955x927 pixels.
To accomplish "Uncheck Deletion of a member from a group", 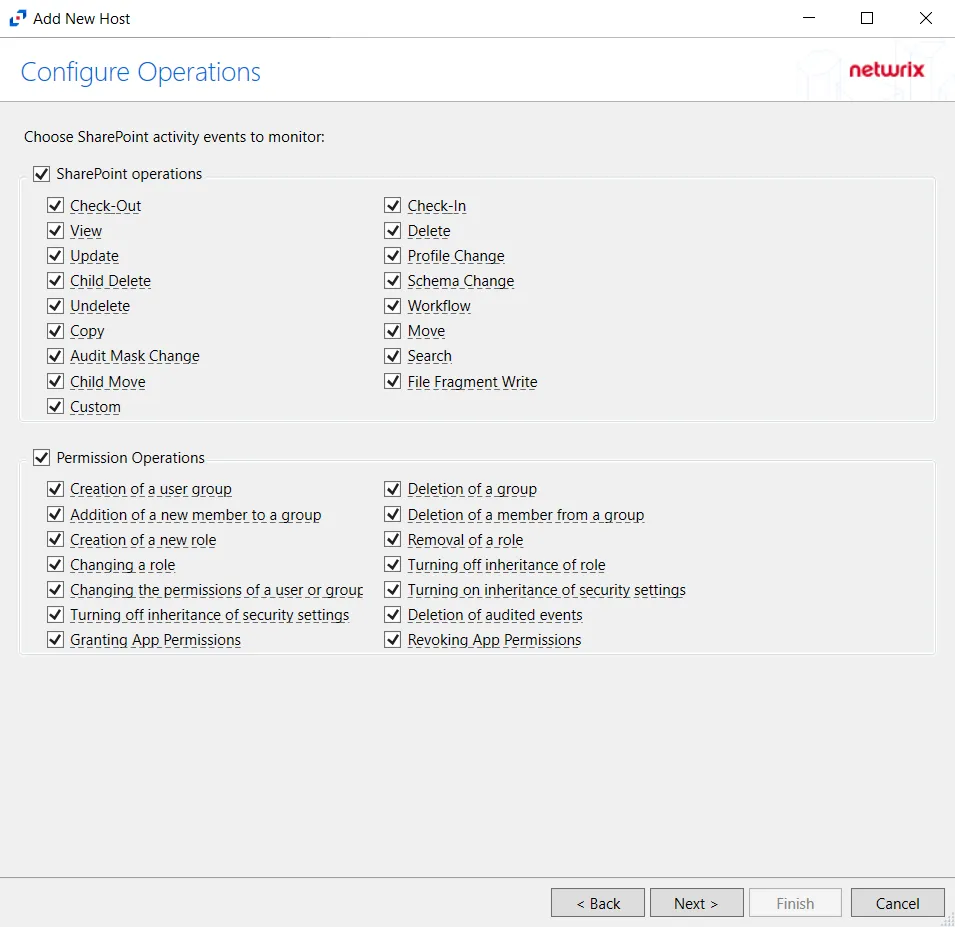I will [x=393, y=515].
